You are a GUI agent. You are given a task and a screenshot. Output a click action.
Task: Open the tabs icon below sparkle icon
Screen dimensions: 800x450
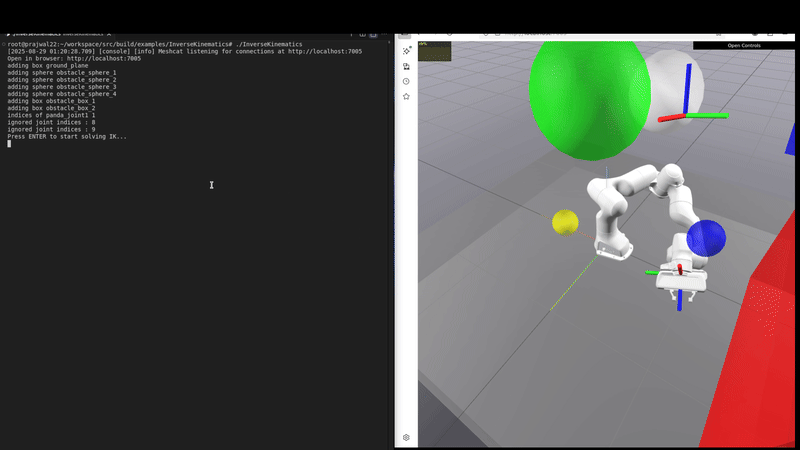tap(406, 66)
